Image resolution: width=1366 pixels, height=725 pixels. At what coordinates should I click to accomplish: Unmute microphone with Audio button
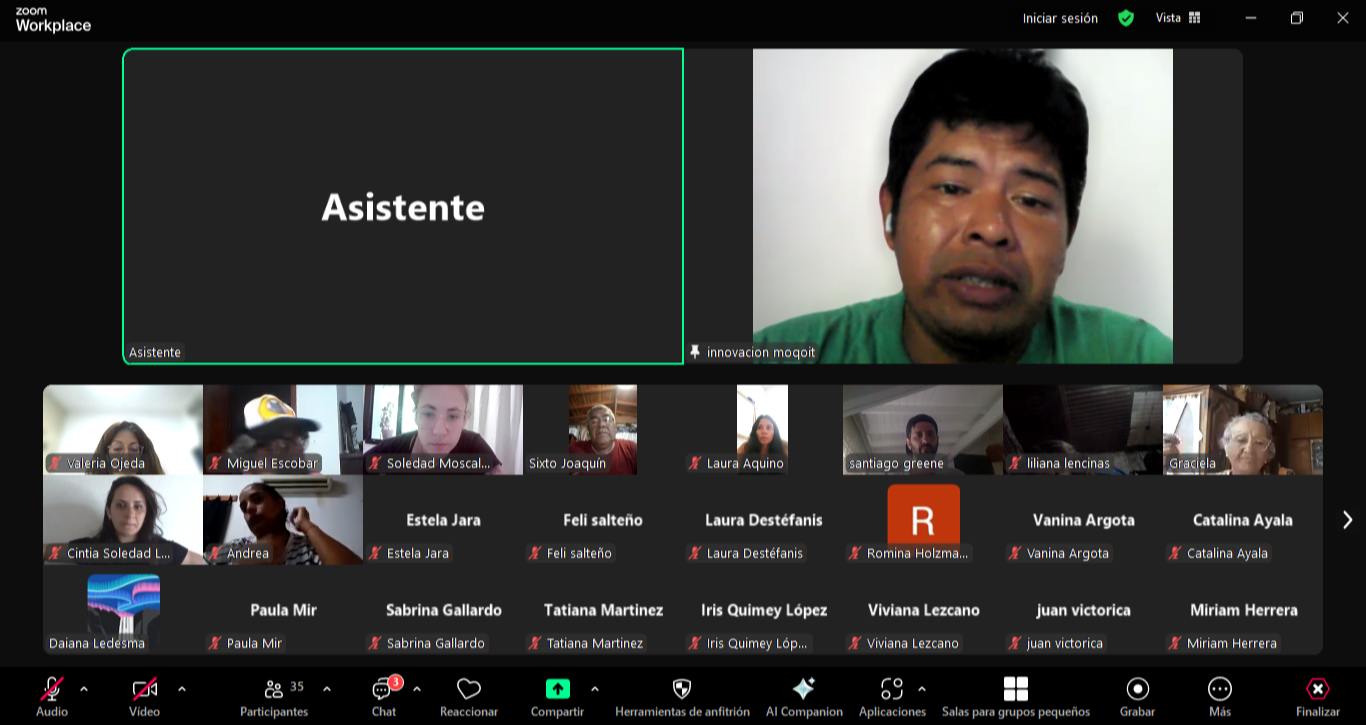(x=52, y=696)
